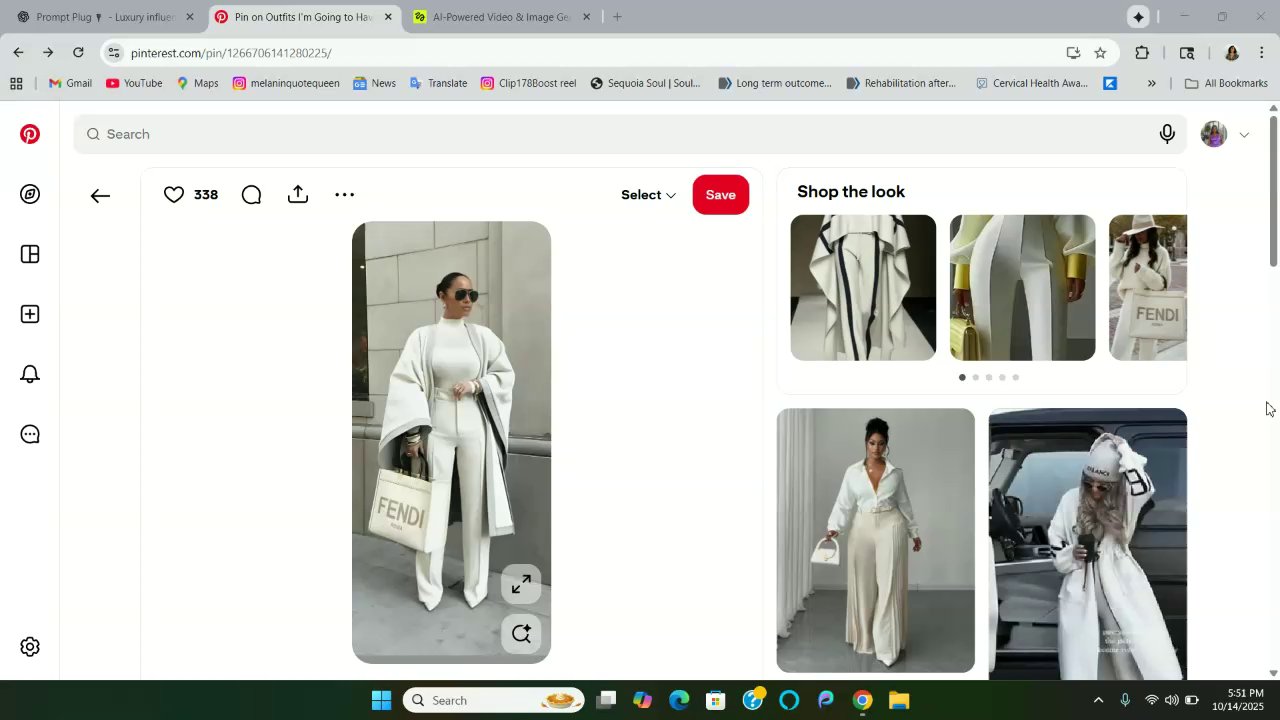Show more bookmarks with double chevron
The height and width of the screenshot is (720, 1280).
[x=1151, y=84]
